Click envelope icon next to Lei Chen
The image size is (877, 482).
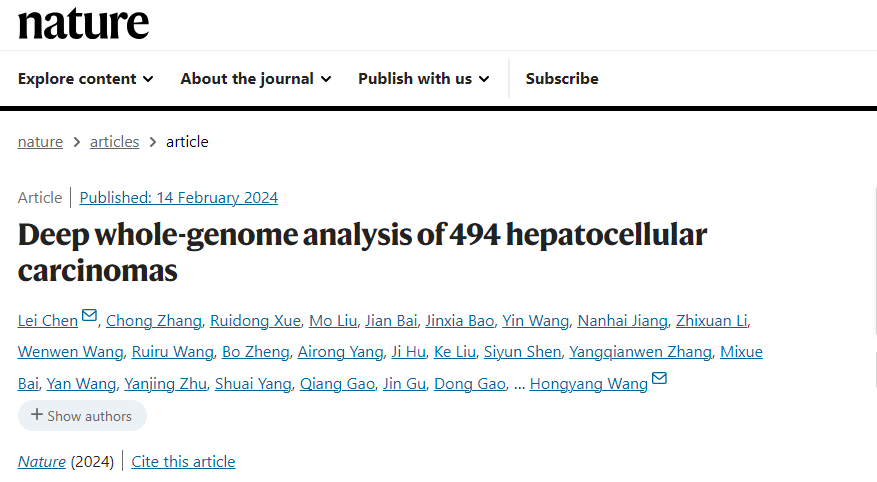90,316
